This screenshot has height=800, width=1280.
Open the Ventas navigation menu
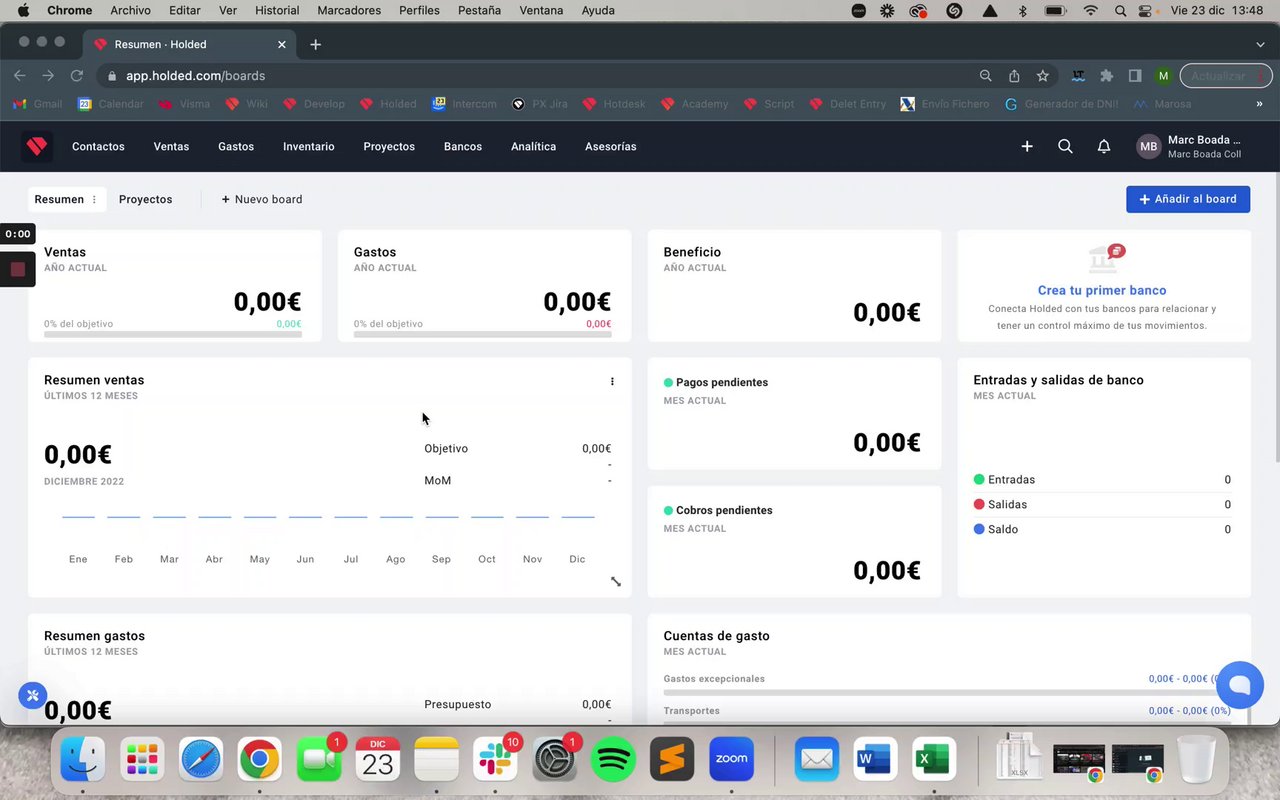click(x=171, y=147)
